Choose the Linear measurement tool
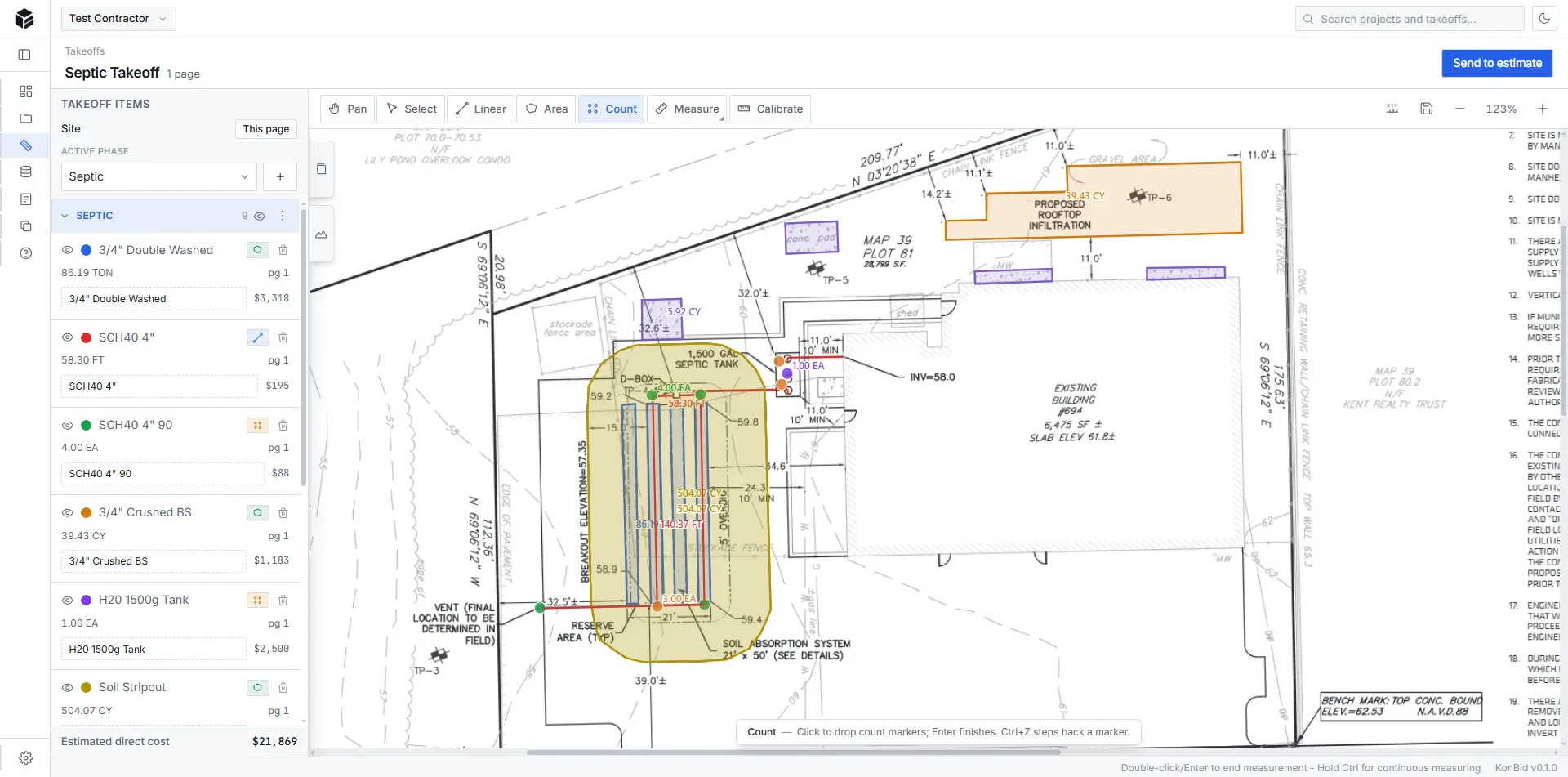This screenshot has width=1568, height=777. tap(481, 109)
